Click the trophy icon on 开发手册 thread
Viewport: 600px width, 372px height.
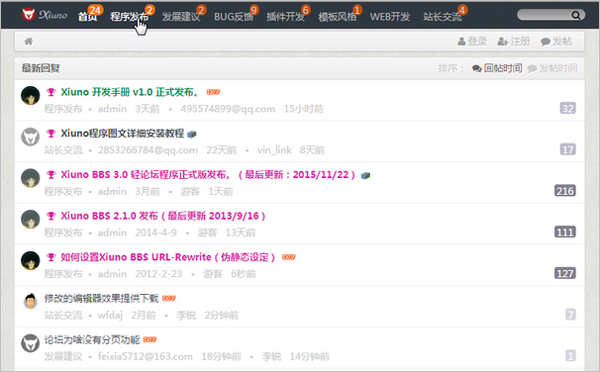[51, 92]
